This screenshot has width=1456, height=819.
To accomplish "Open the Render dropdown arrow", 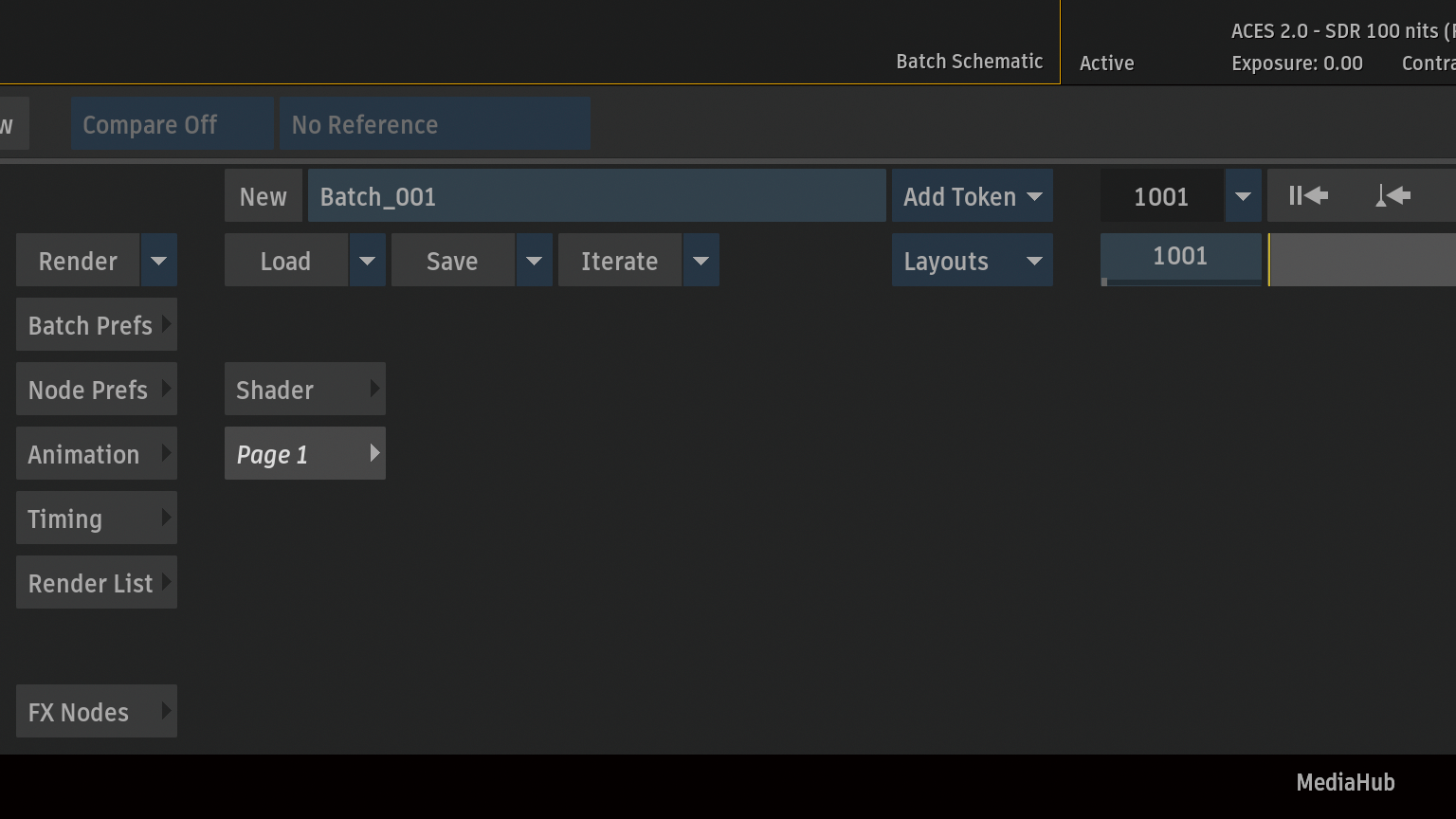I will 159,261.
